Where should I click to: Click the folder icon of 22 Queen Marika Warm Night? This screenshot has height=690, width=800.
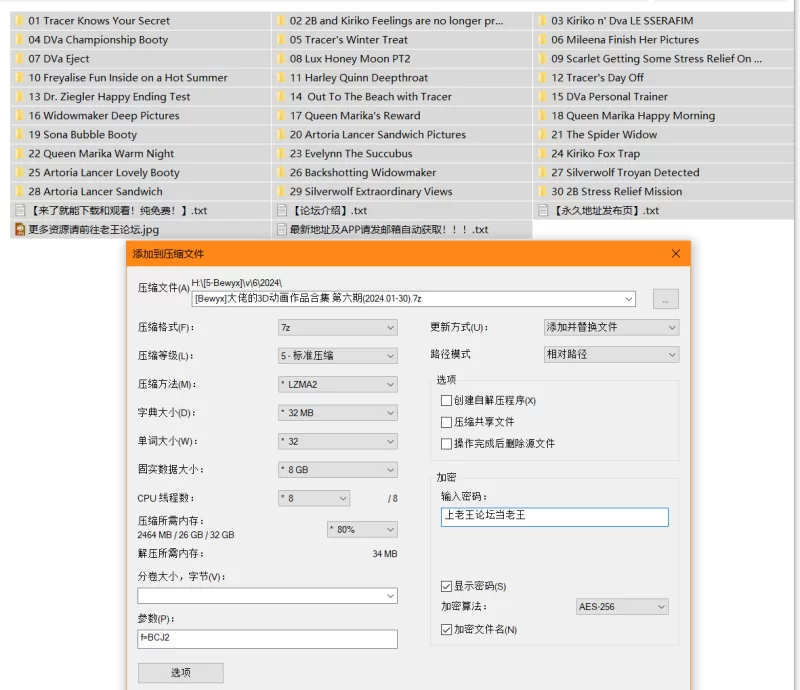[20, 154]
